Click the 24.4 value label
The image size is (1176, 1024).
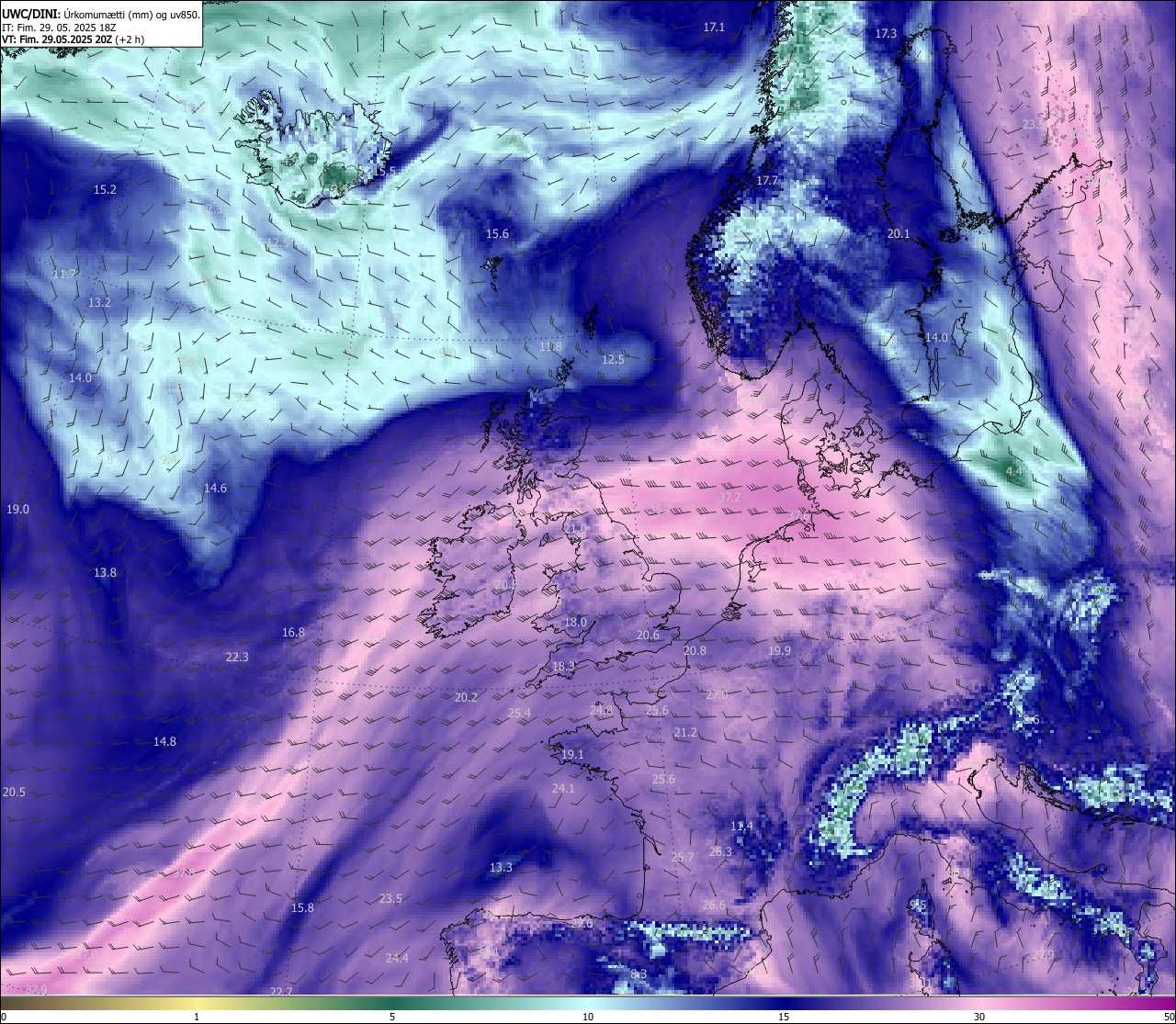tap(397, 959)
